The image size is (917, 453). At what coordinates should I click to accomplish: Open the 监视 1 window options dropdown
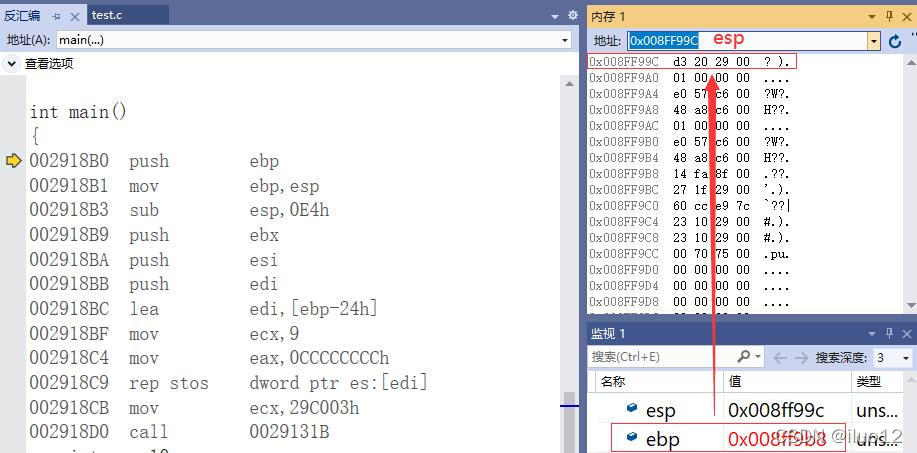(x=872, y=334)
